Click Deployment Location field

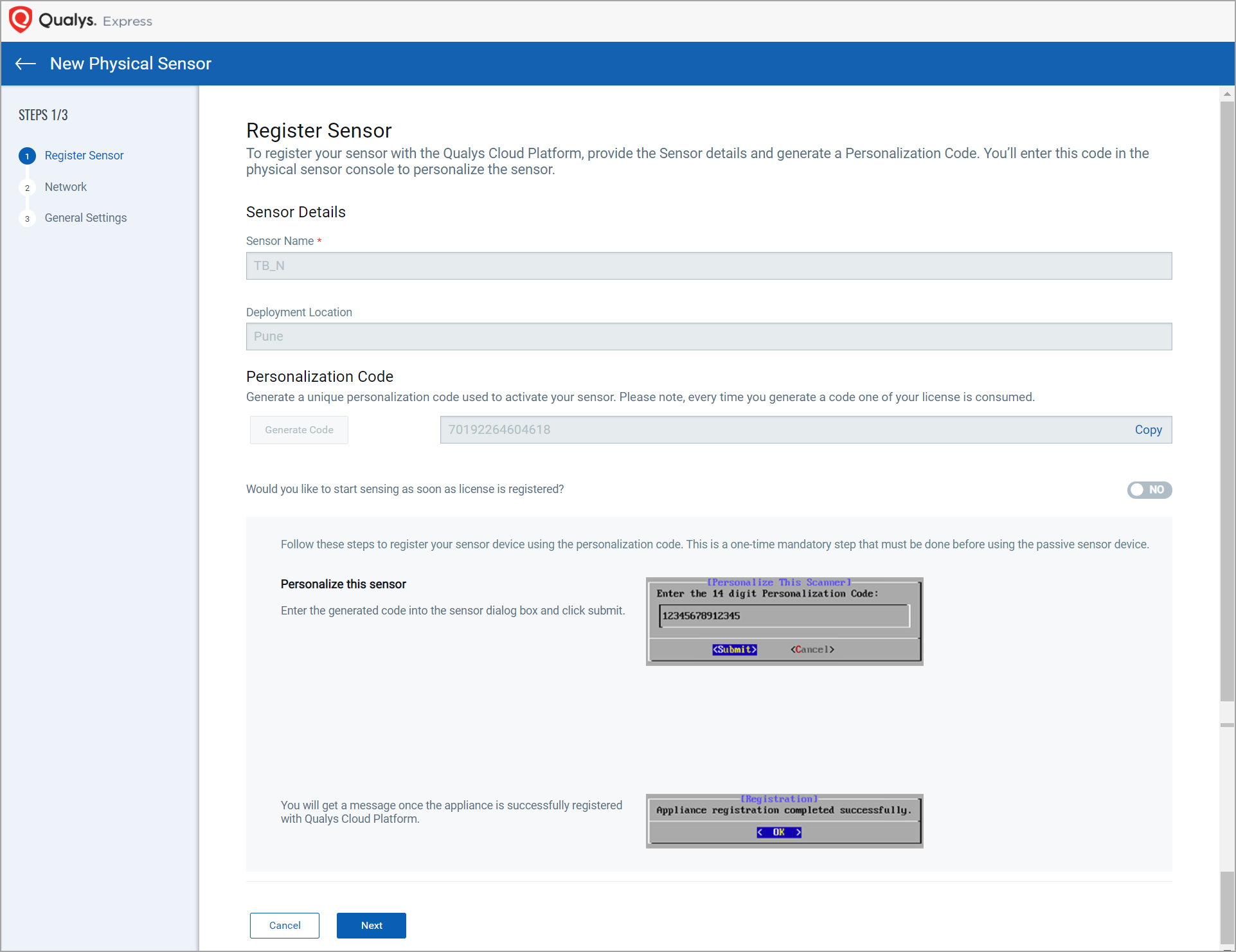708,337
